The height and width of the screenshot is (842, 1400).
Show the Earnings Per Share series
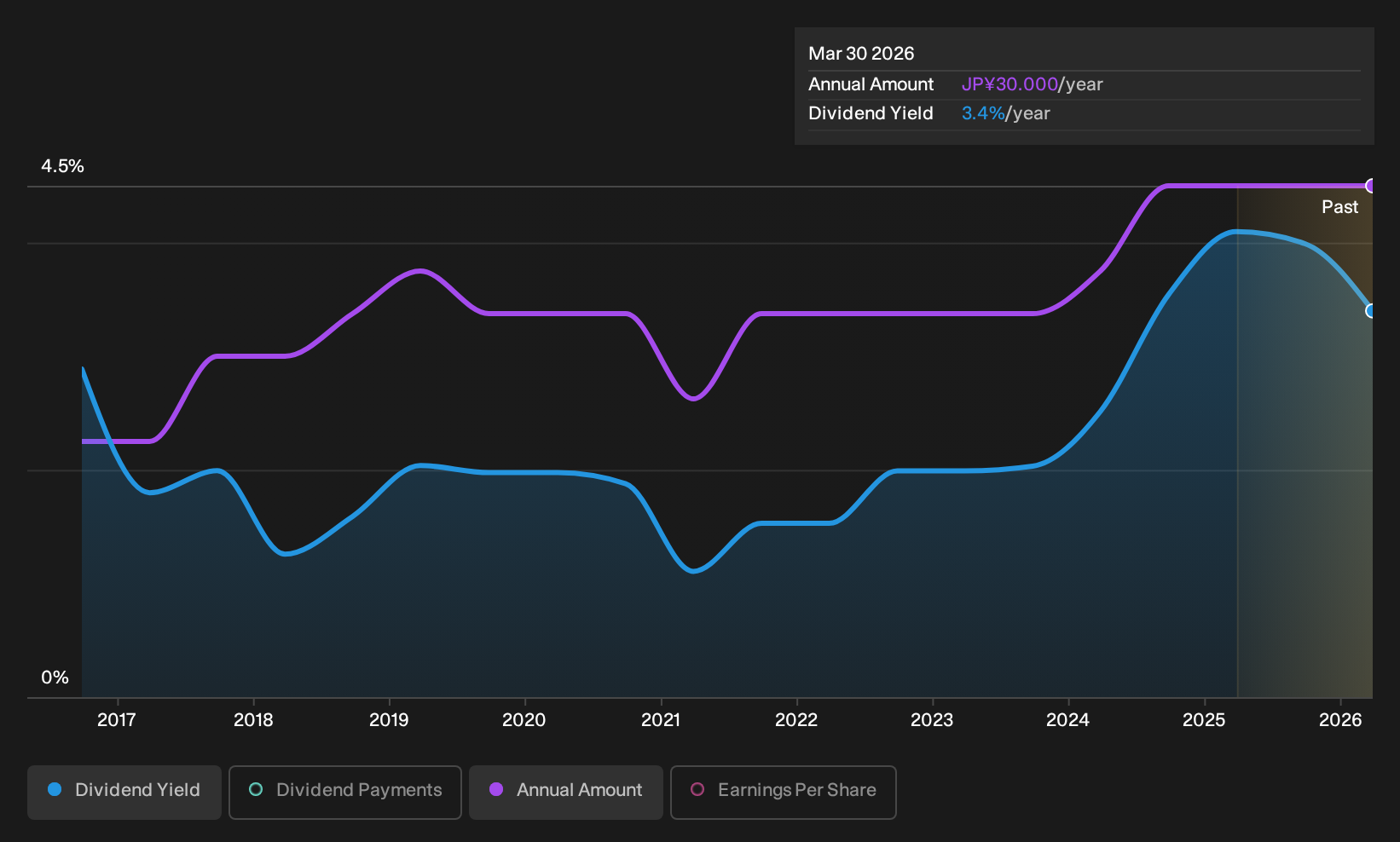click(784, 793)
